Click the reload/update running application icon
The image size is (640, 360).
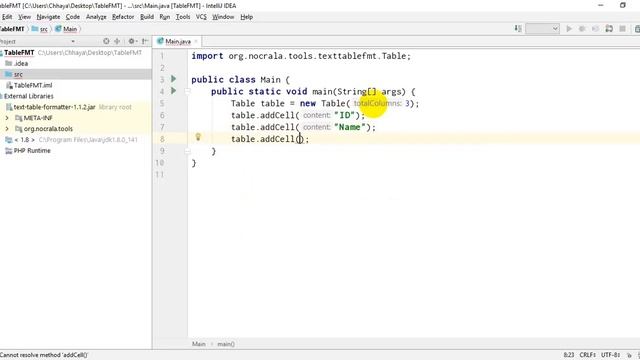pos(609,29)
